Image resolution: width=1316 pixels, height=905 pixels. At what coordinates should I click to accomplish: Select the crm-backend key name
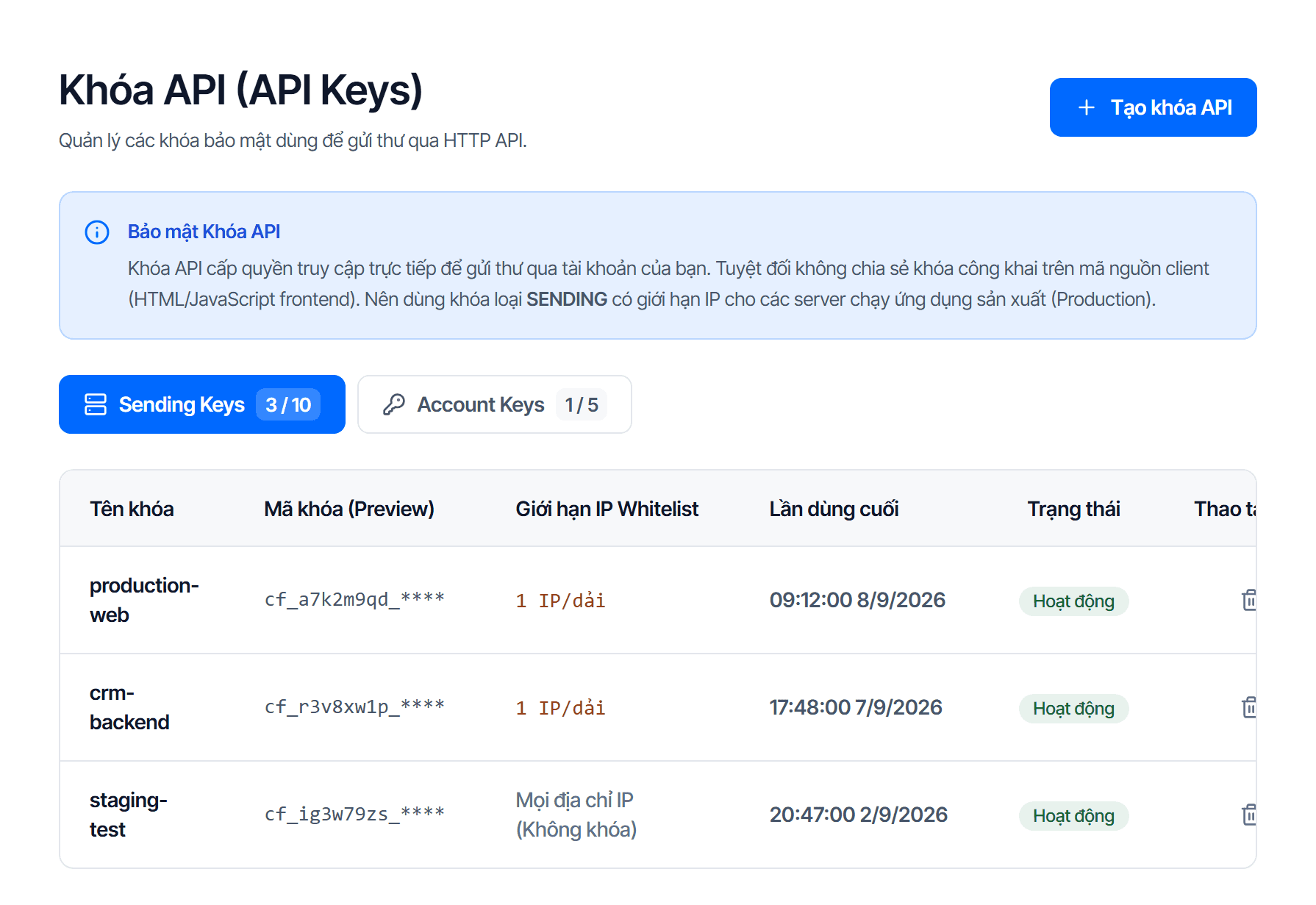[x=129, y=707]
